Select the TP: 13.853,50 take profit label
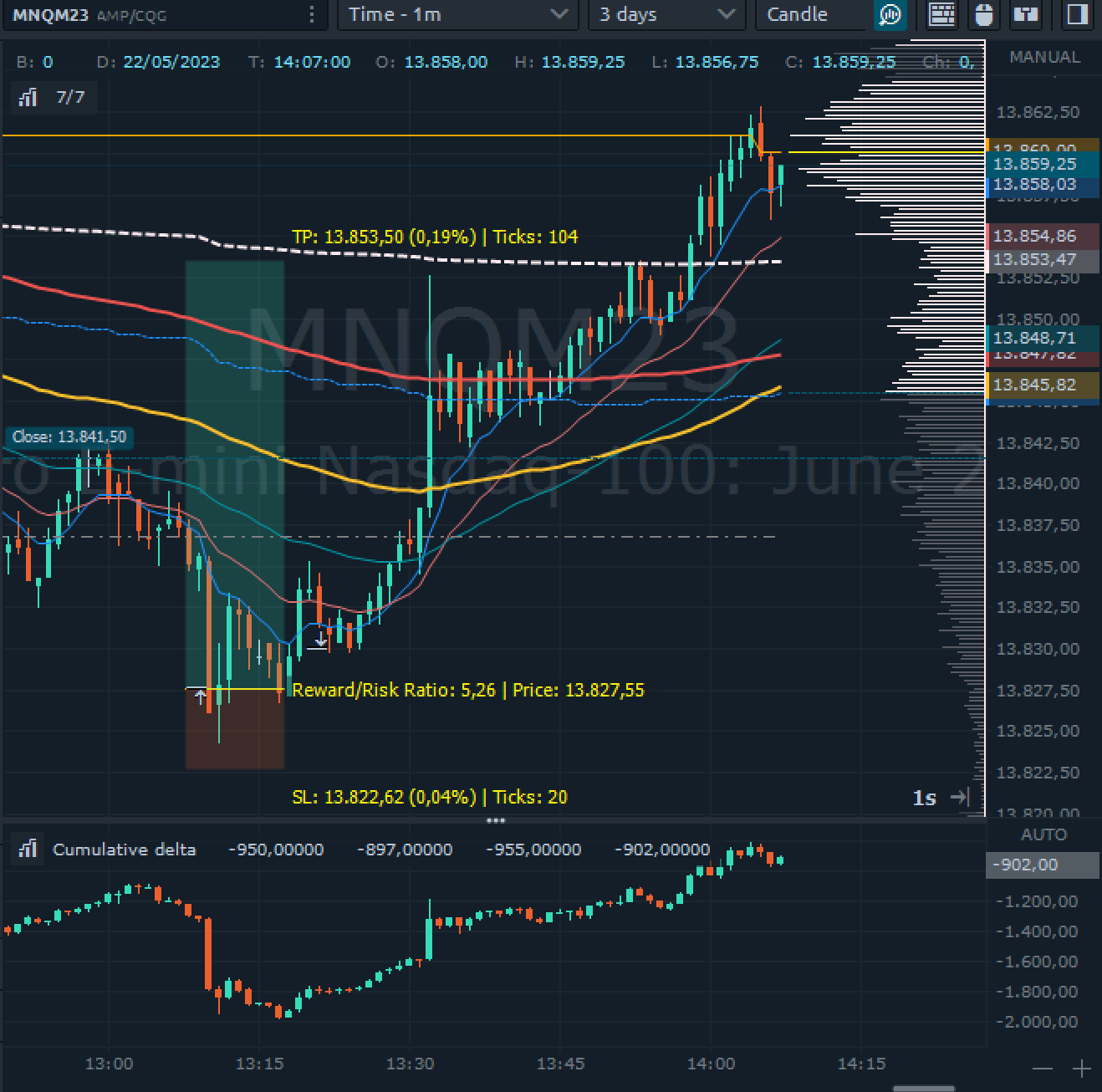 [x=435, y=237]
